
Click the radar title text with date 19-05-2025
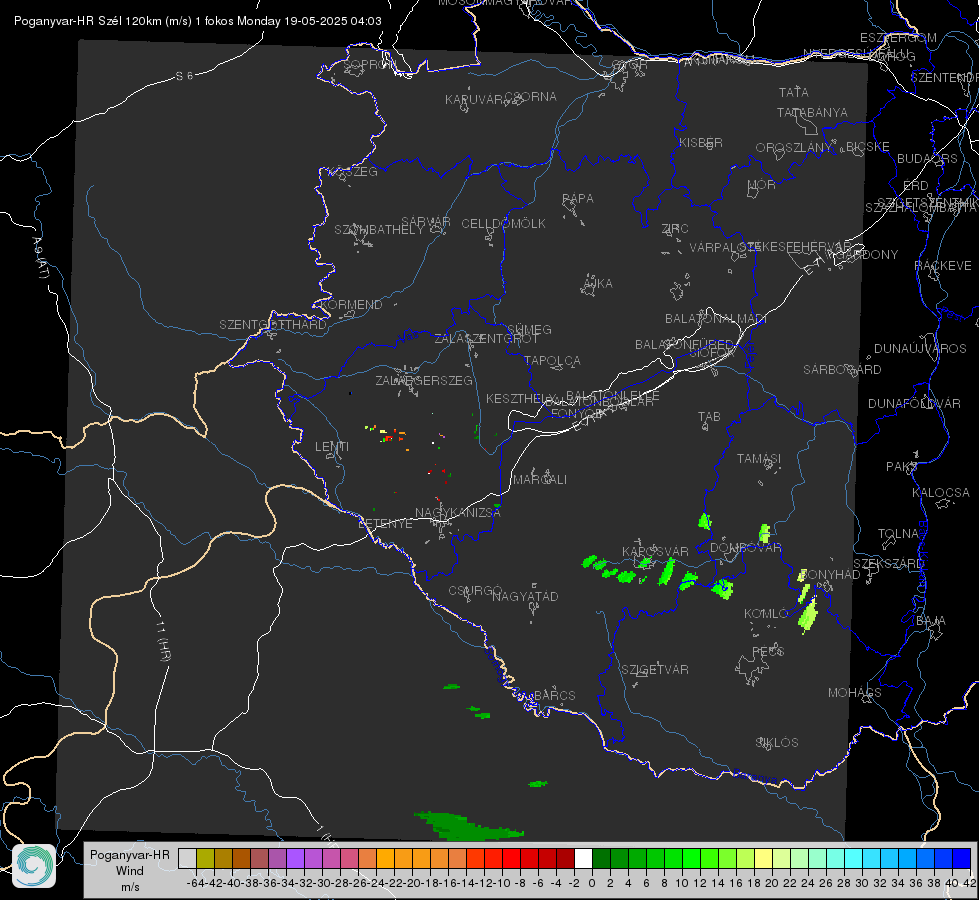[198, 21]
